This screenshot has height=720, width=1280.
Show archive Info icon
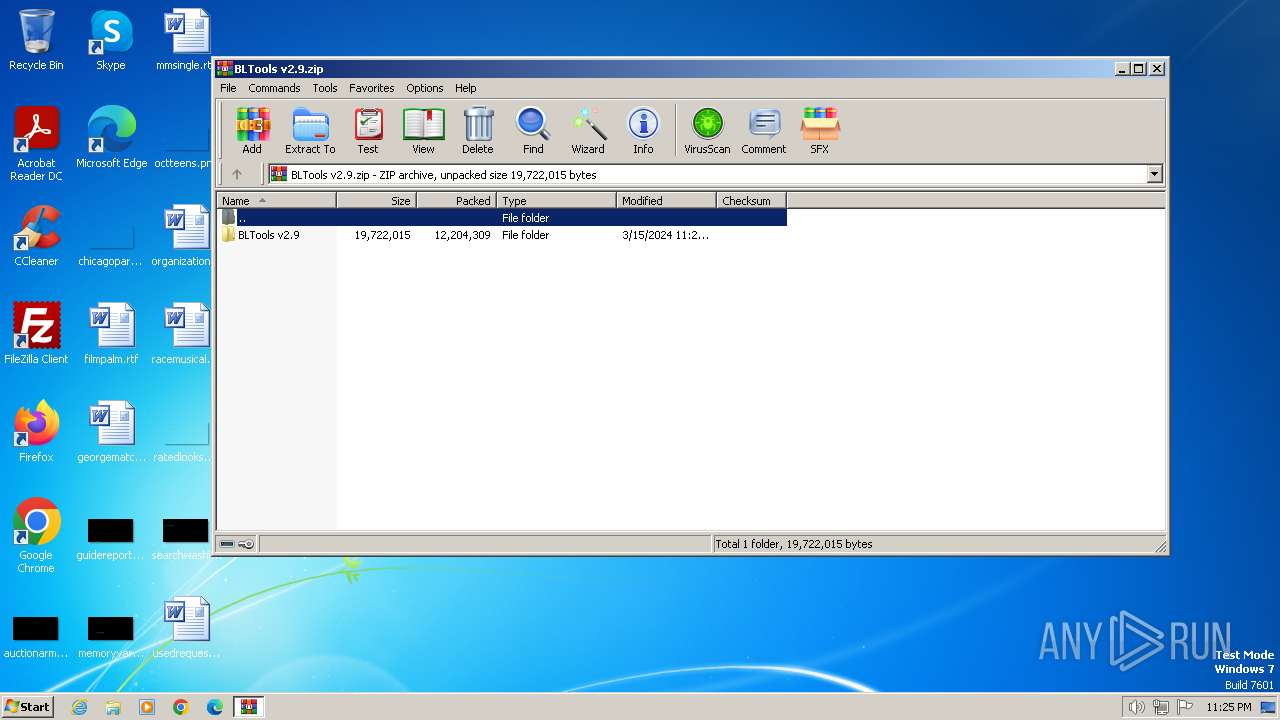coord(643,131)
